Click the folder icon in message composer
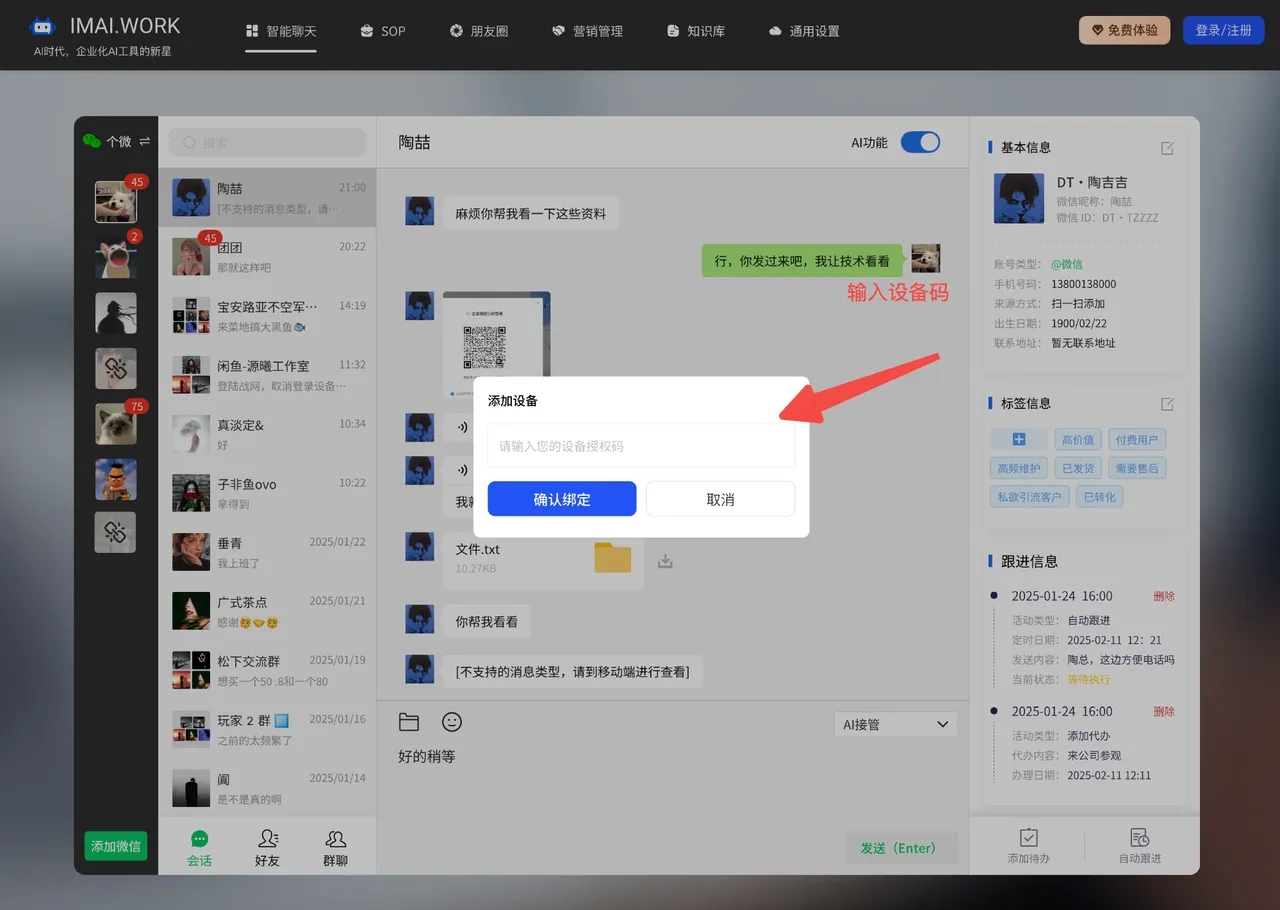 pyautogui.click(x=408, y=722)
